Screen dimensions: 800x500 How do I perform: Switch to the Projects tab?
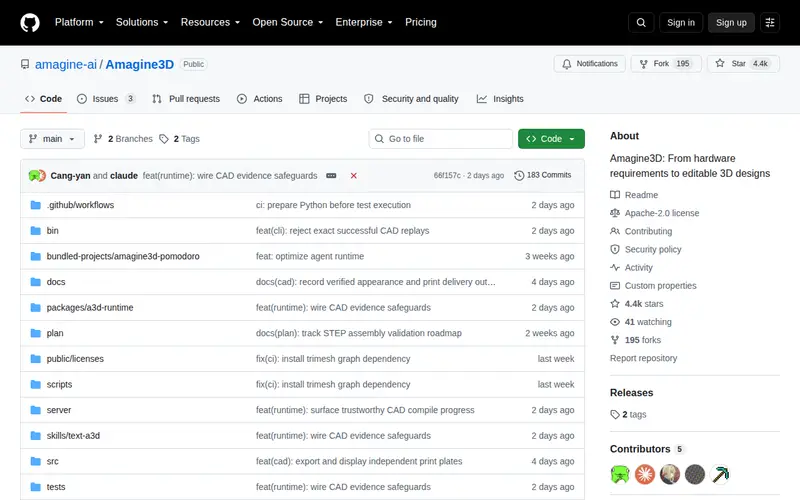[x=323, y=99]
